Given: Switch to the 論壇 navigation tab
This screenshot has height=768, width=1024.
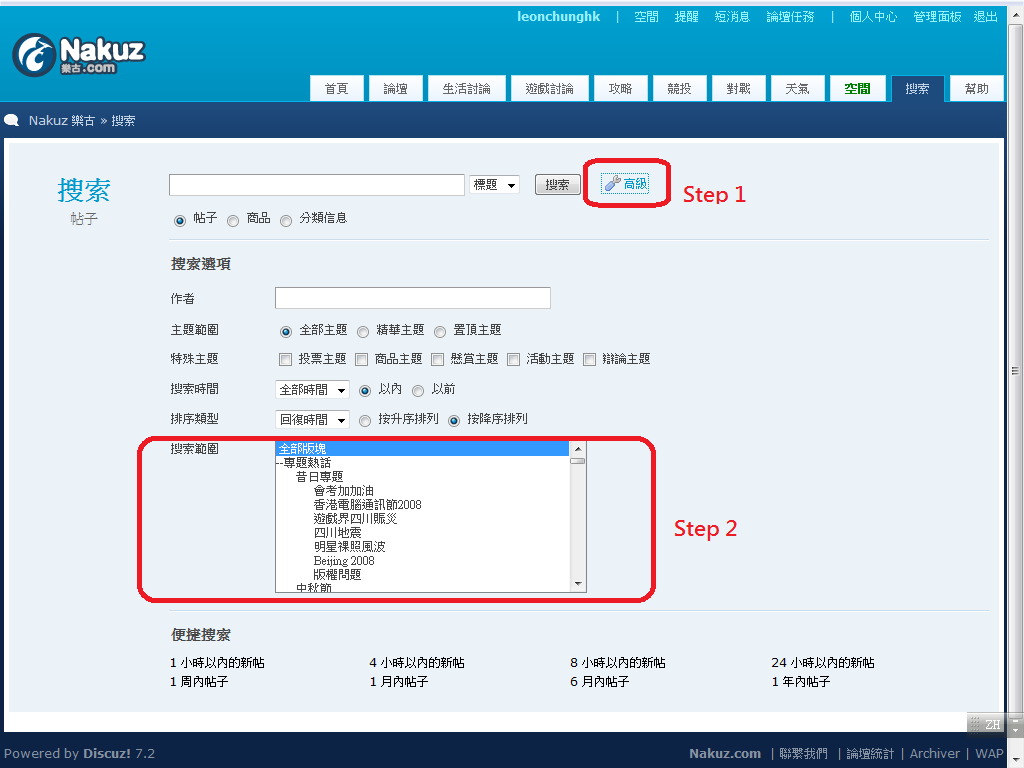Looking at the screenshot, I should coord(395,89).
